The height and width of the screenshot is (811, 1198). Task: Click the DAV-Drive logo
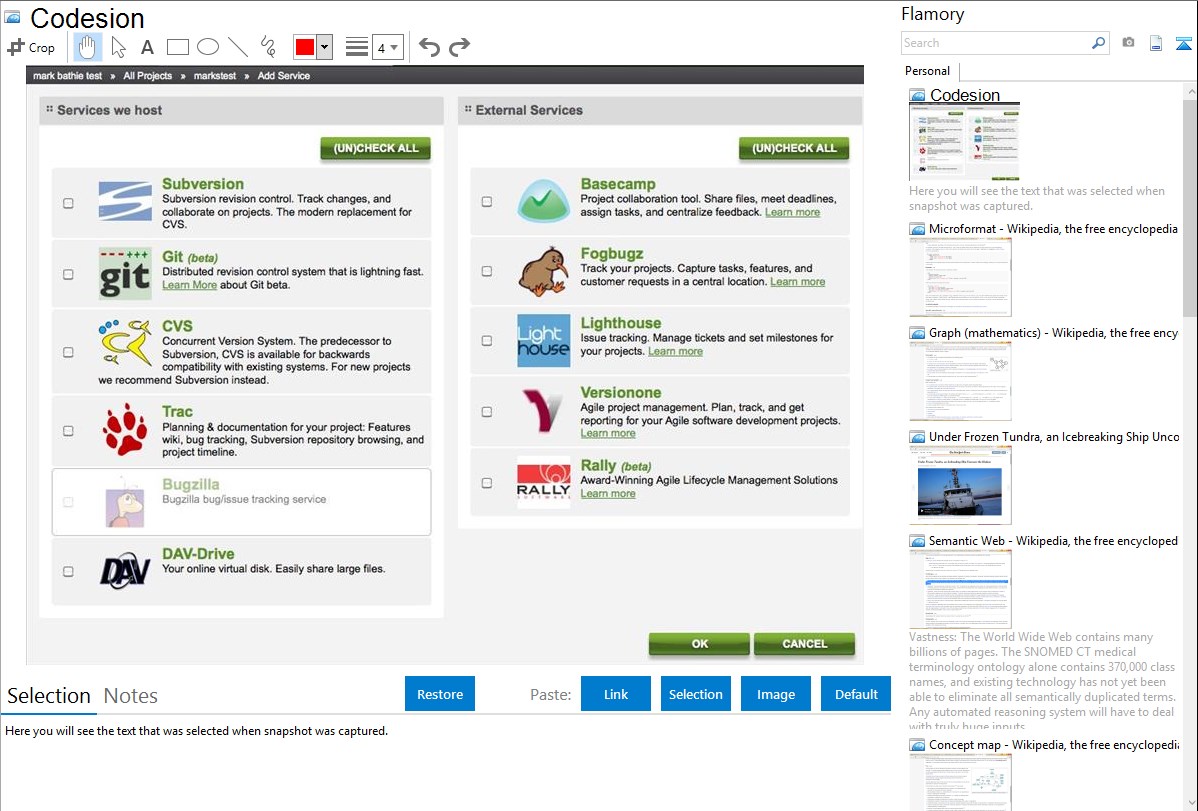point(125,570)
